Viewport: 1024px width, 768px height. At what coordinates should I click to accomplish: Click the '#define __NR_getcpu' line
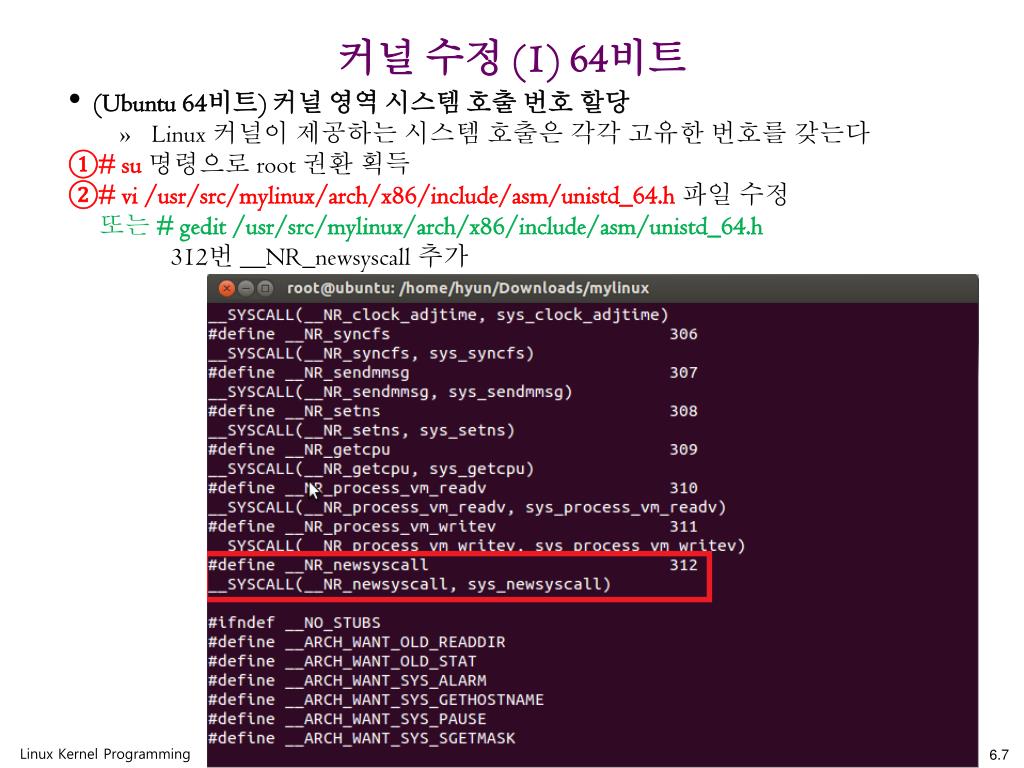click(453, 450)
